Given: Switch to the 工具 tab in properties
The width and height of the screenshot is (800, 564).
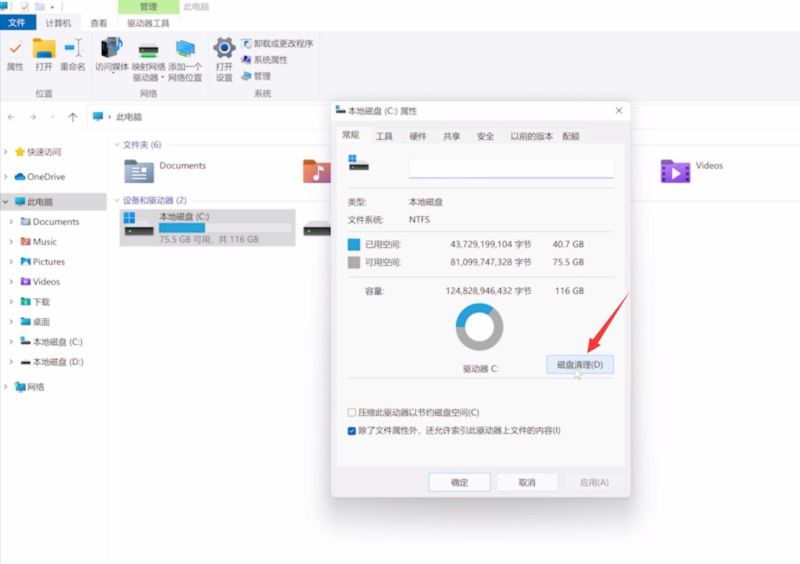Looking at the screenshot, I should 384,136.
